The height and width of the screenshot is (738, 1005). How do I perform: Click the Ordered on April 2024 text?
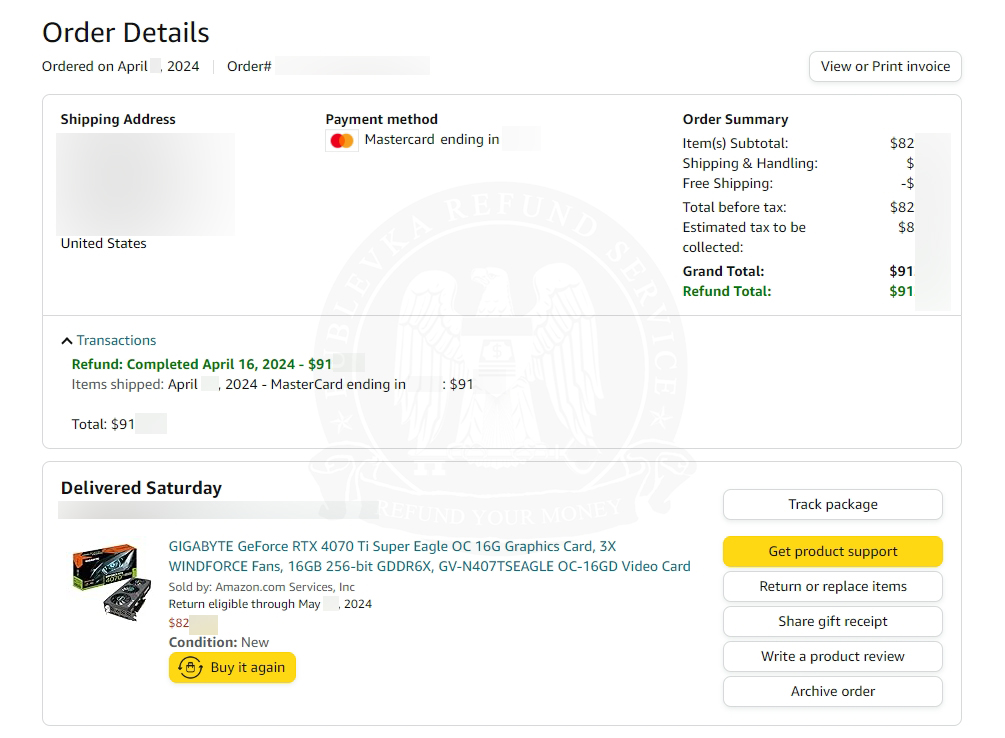(x=120, y=67)
